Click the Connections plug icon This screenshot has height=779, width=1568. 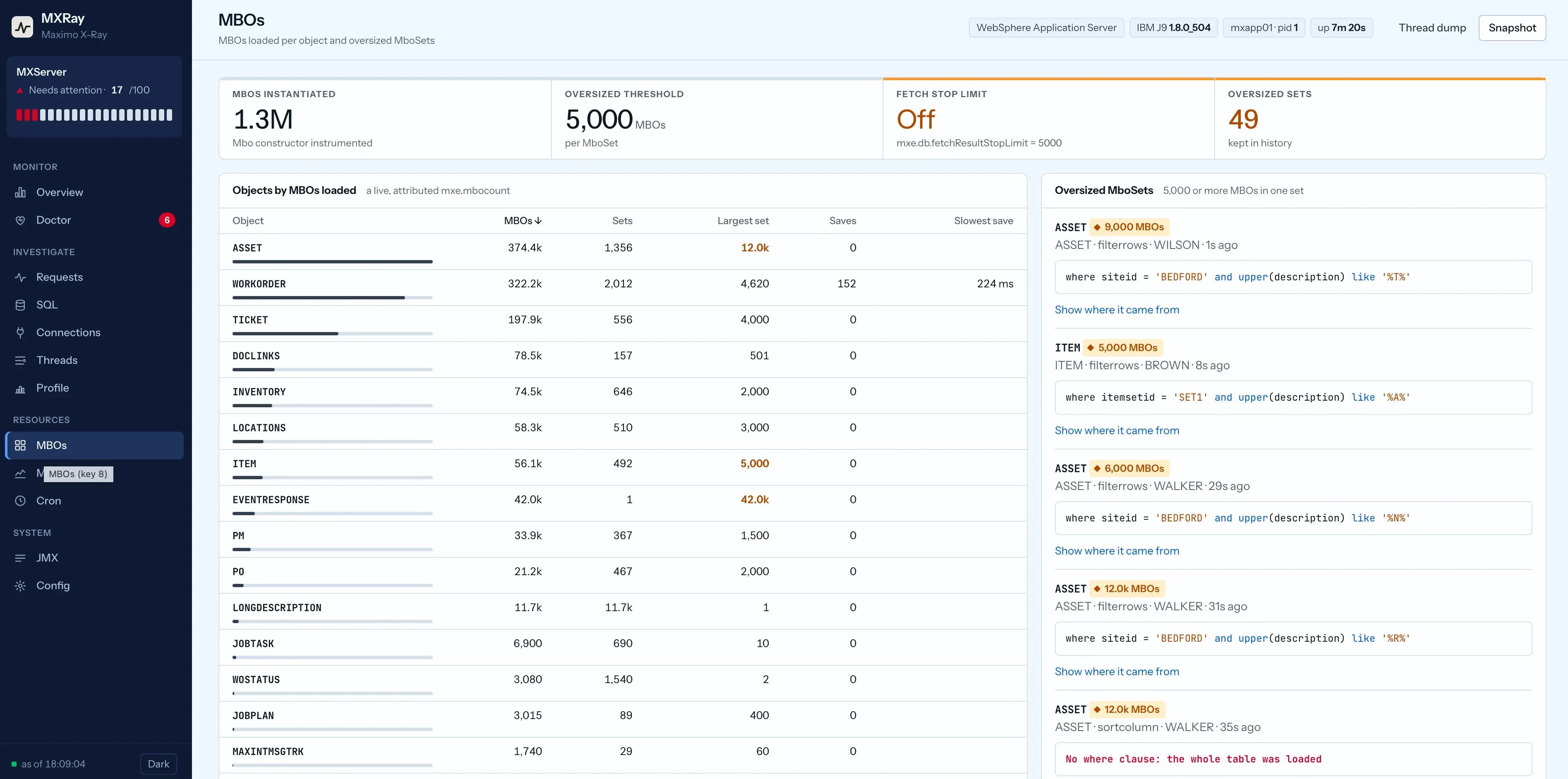tap(20, 332)
